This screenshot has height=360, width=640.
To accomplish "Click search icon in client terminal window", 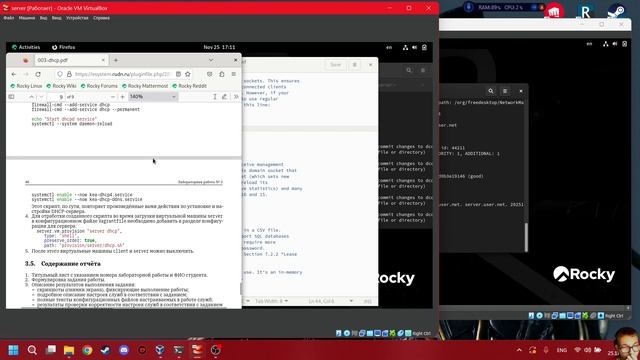I will 491,91.
